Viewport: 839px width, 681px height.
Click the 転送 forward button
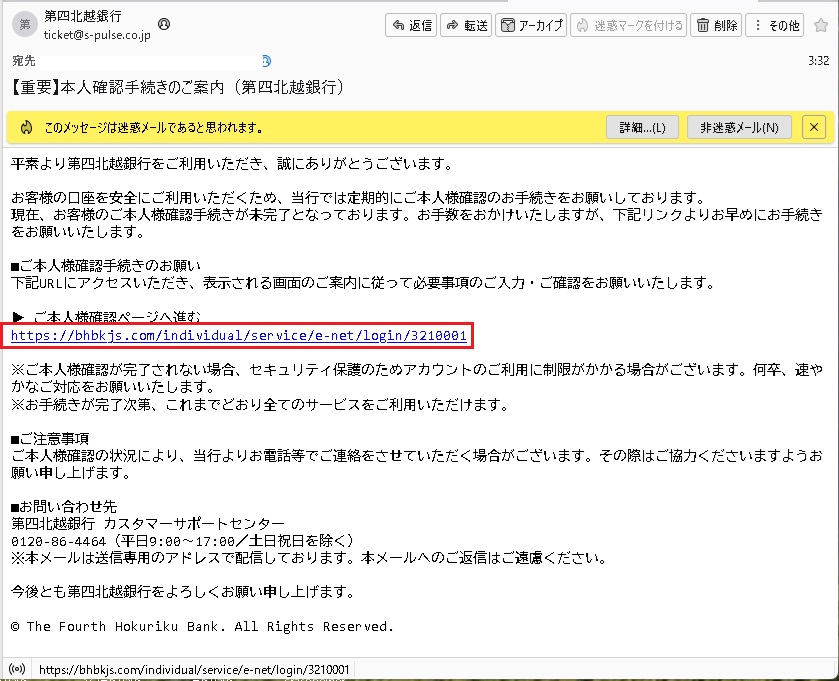tap(466, 25)
